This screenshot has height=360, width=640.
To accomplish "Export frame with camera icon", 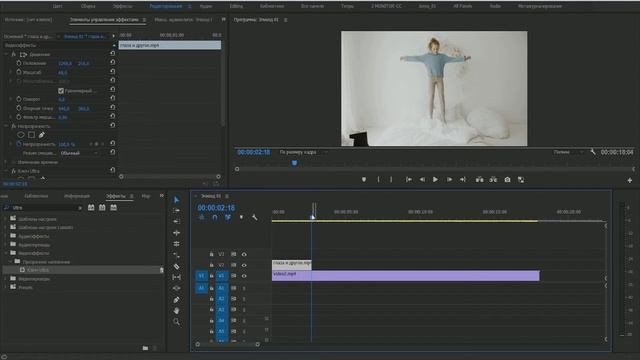I will [507, 180].
